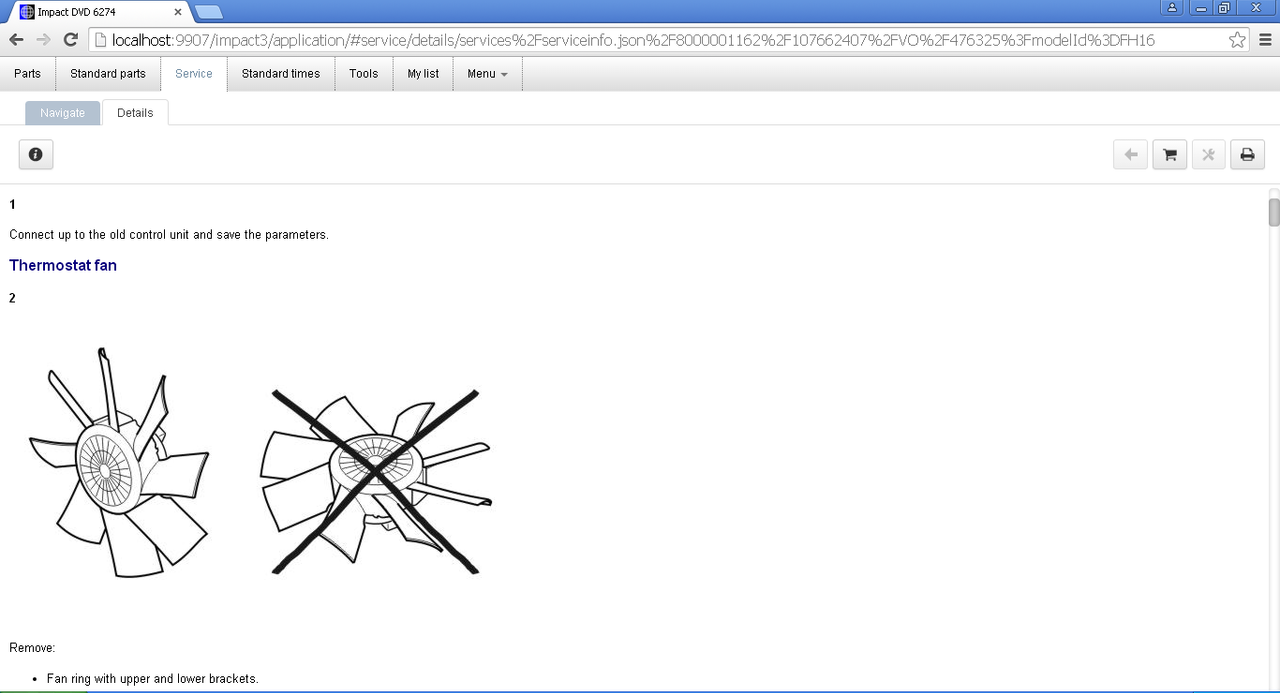Open the shopping cart button
This screenshot has width=1280, height=693.
pyautogui.click(x=1169, y=155)
